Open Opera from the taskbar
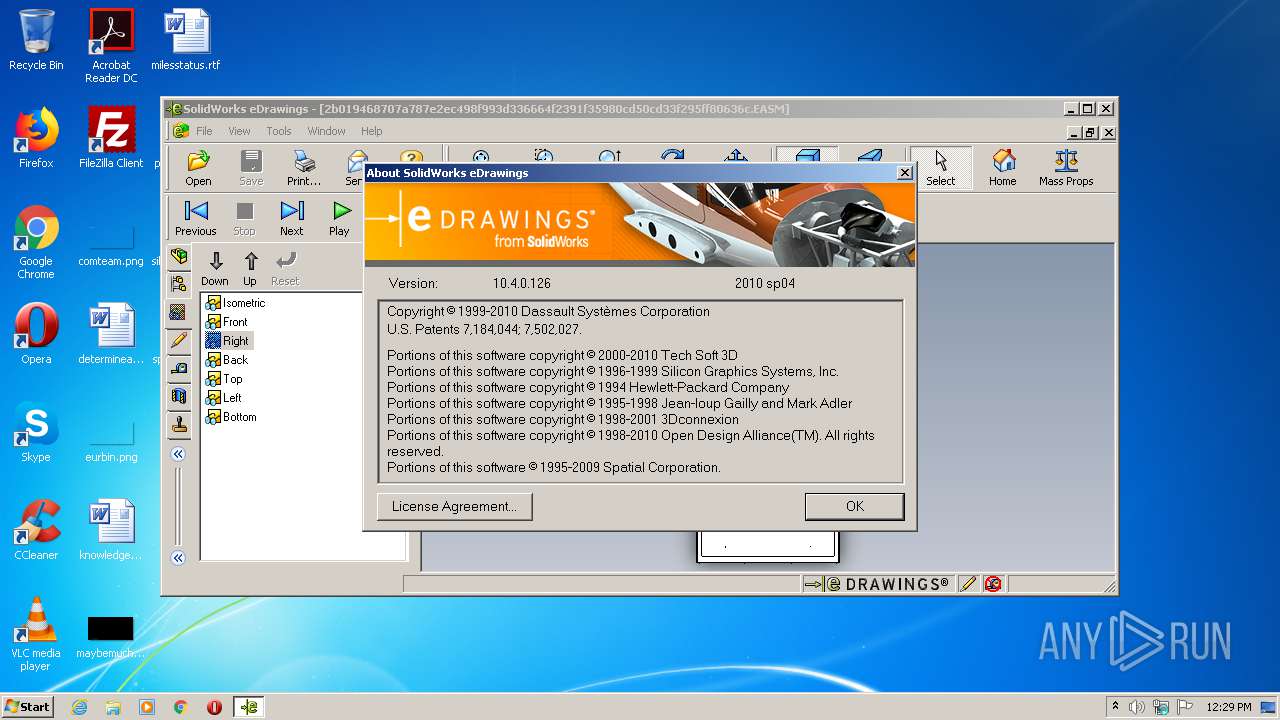Screen dimensions: 1280x720 coord(214,707)
